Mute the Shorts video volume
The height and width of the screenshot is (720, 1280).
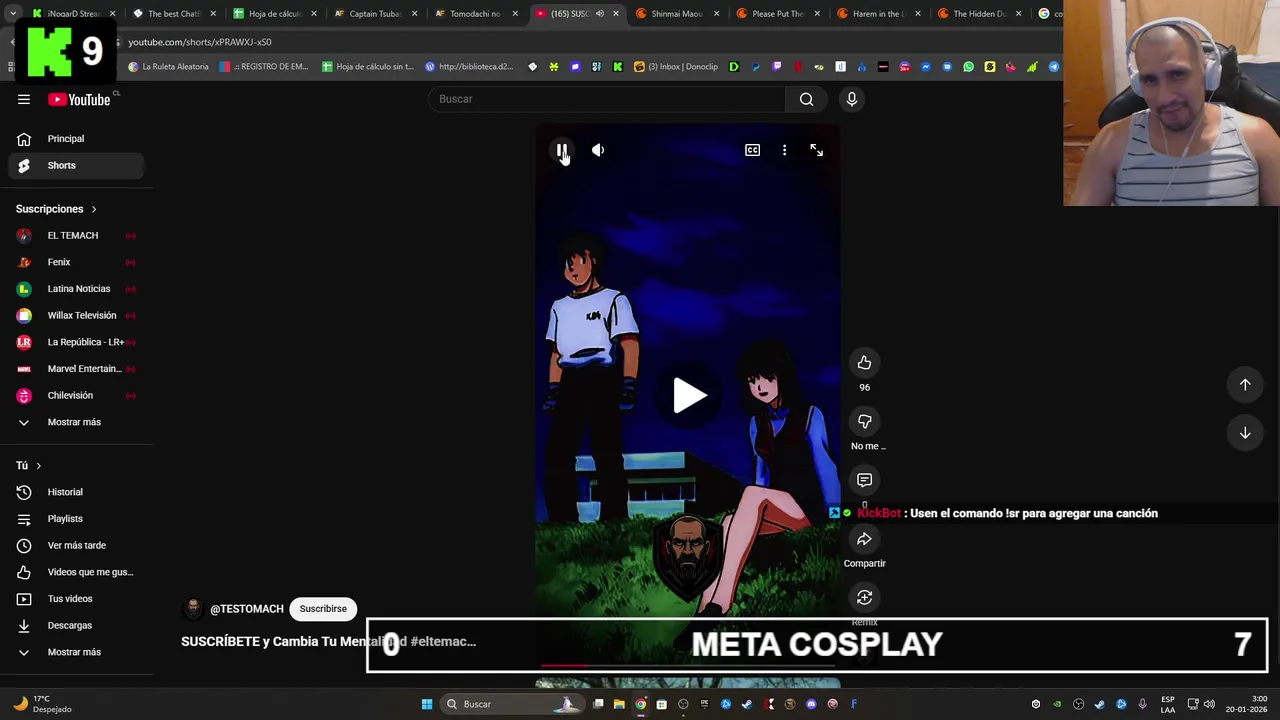pos(598,150)
